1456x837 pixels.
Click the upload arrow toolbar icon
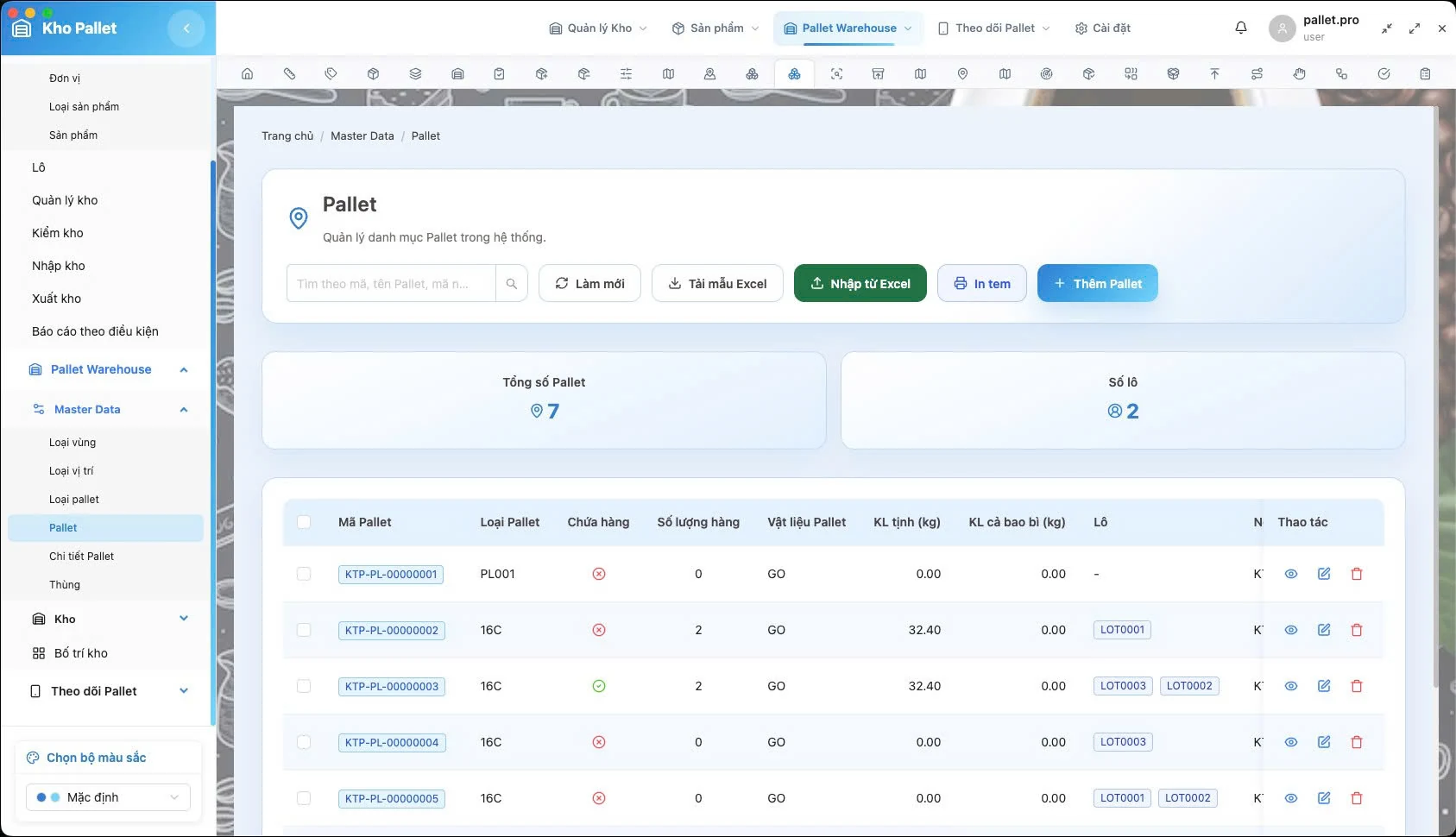[x=1214, y=74]
